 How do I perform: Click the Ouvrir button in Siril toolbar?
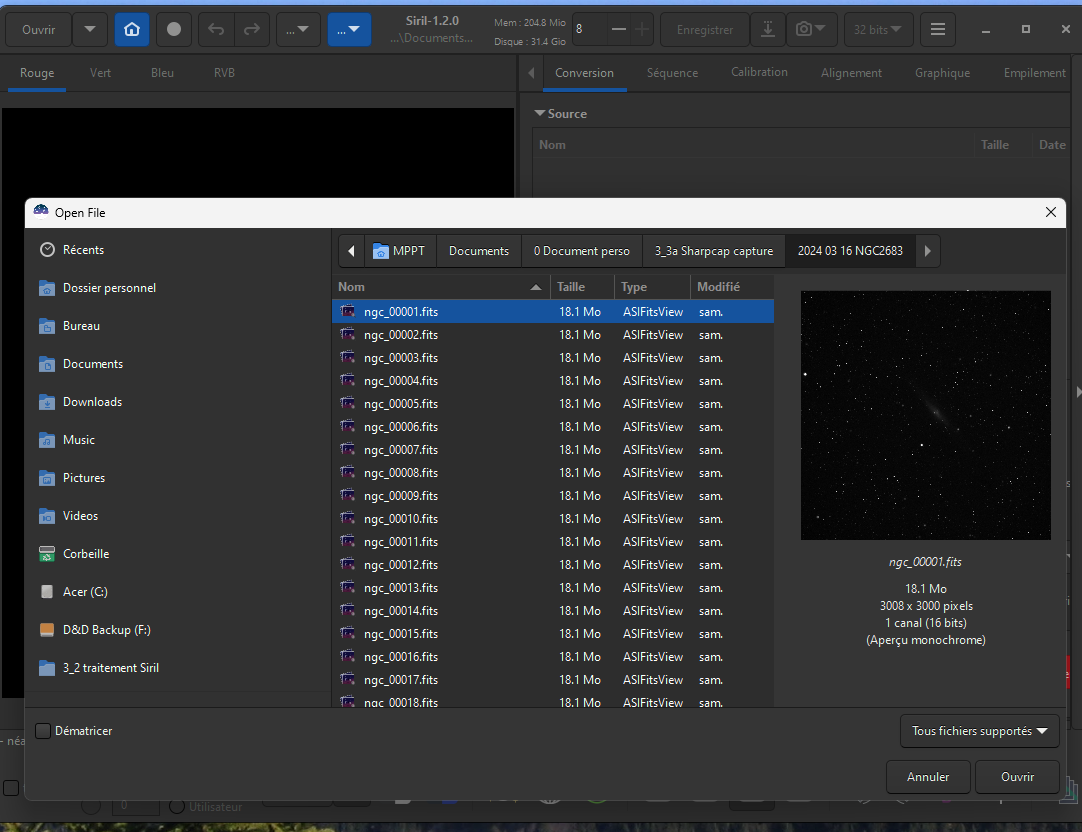click(39, 30)
